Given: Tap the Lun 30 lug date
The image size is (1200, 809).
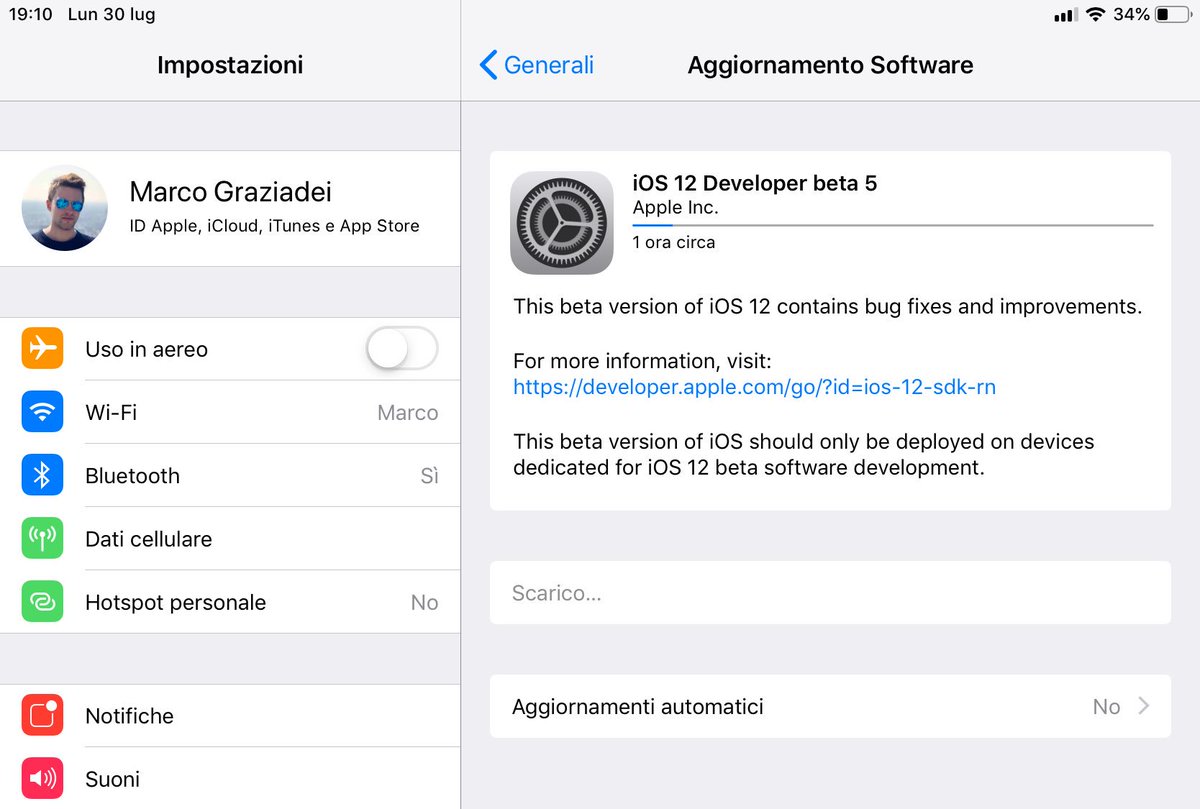Looking at the screenshot, I should click(111, 15).
